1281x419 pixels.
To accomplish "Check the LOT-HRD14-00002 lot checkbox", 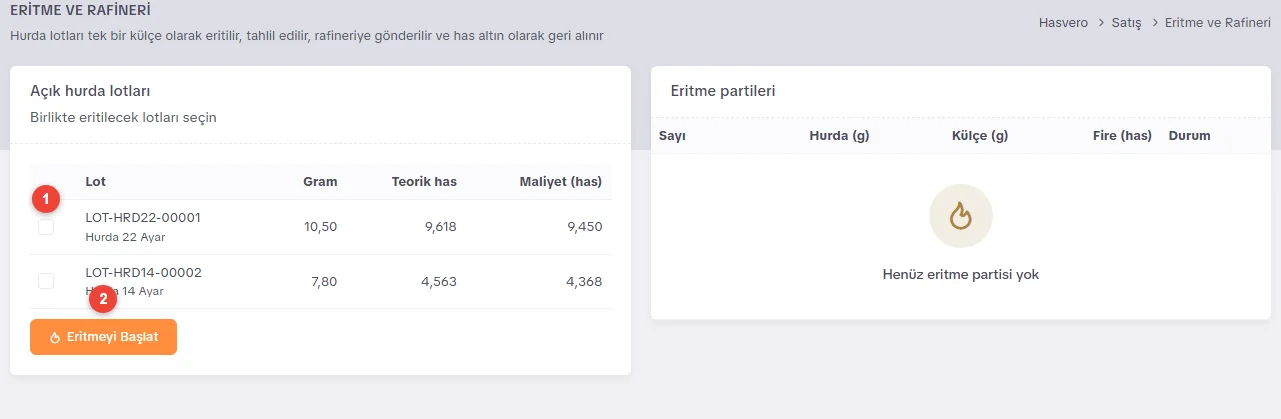I will pos(46,281).
